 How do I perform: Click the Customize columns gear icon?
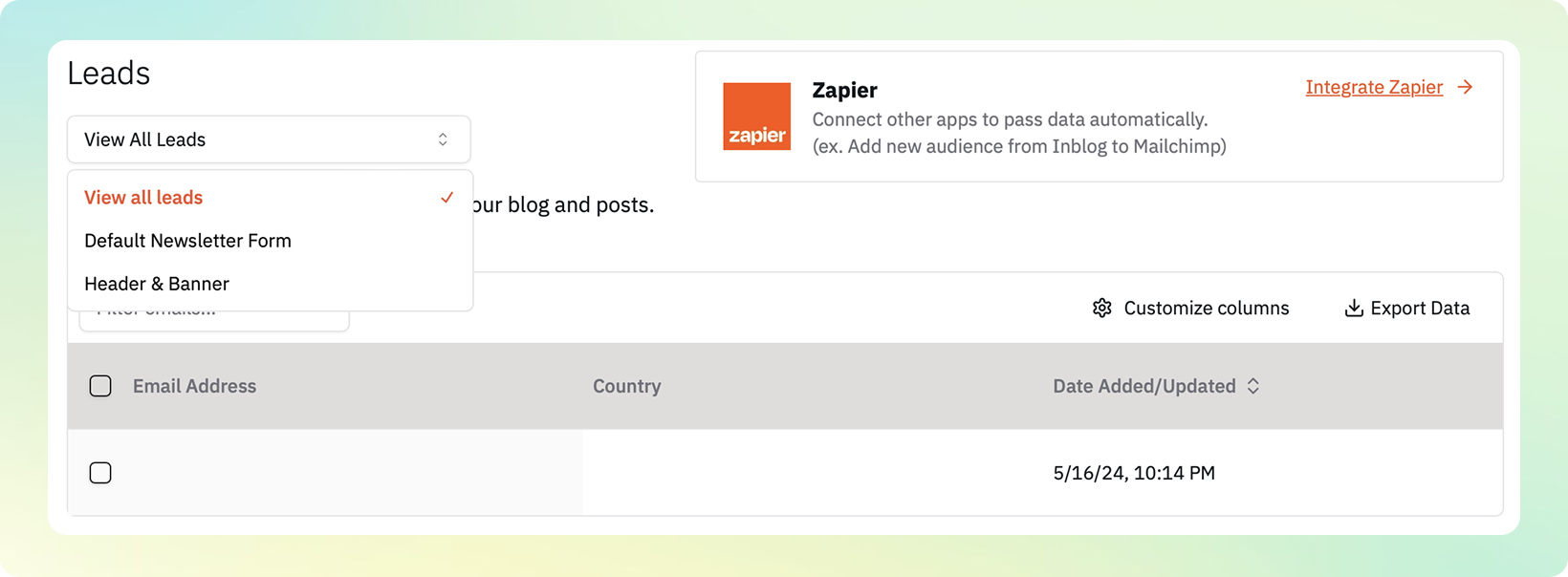coord(1102,308)
